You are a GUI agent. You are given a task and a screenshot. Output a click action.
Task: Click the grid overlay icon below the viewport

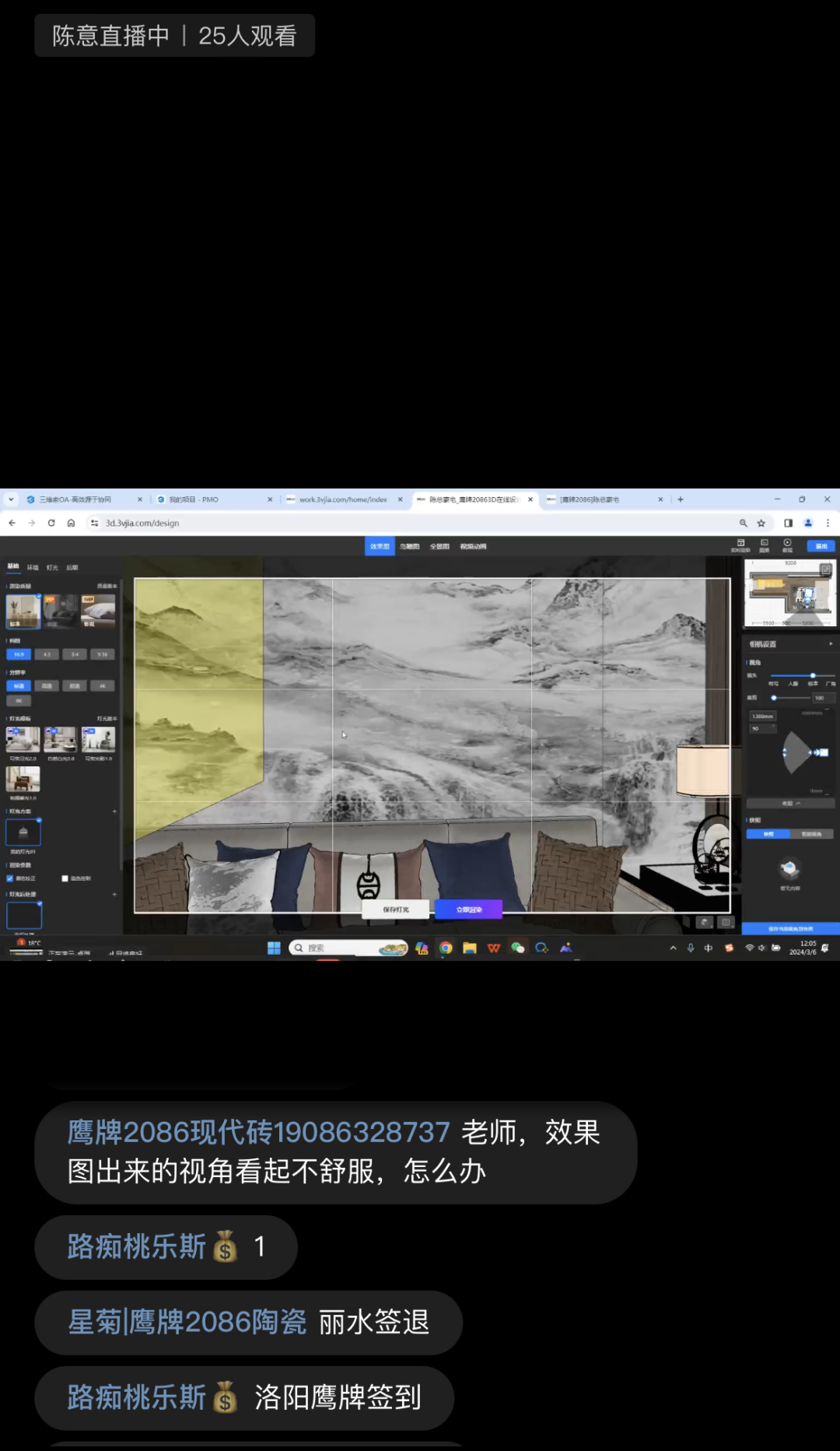(x=726, y=922)
